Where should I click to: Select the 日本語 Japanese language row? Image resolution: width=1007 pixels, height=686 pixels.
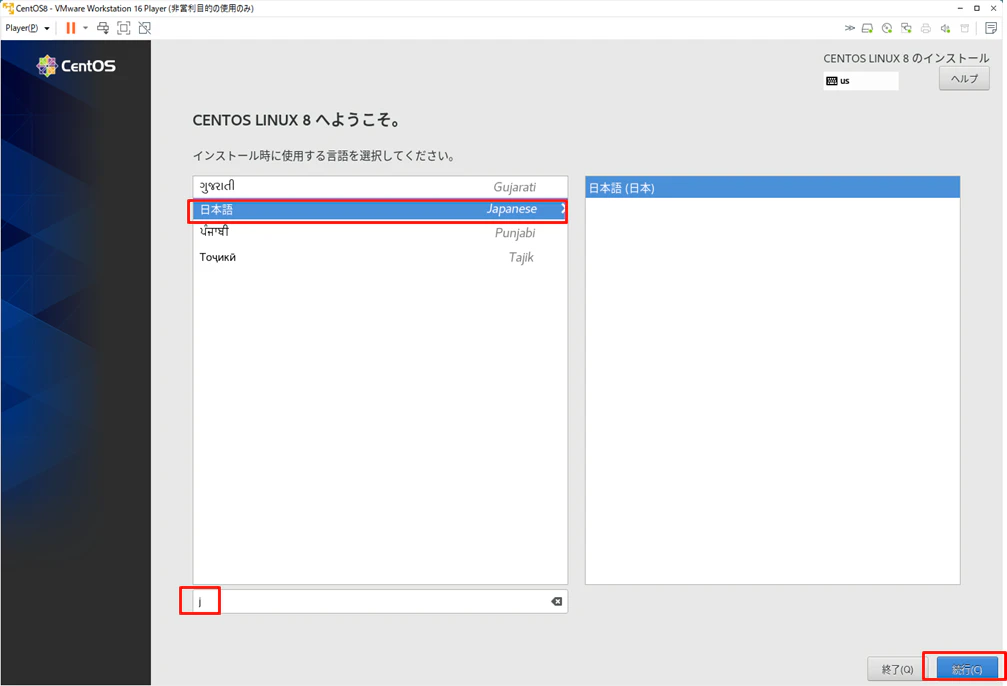pos(380,209)
